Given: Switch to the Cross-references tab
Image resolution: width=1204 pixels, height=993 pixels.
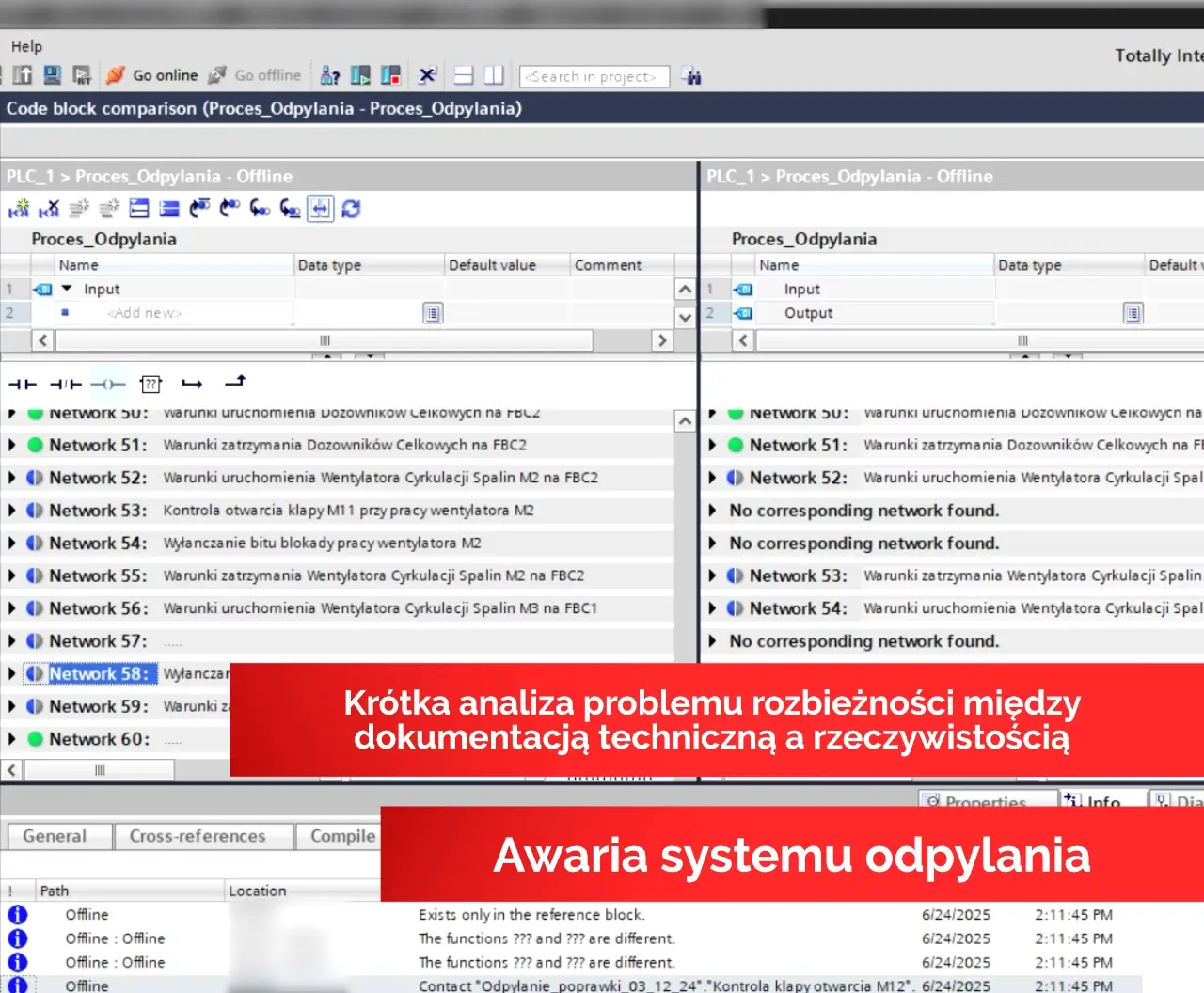Looking at the screenshot, I should (x=203, y=836).
